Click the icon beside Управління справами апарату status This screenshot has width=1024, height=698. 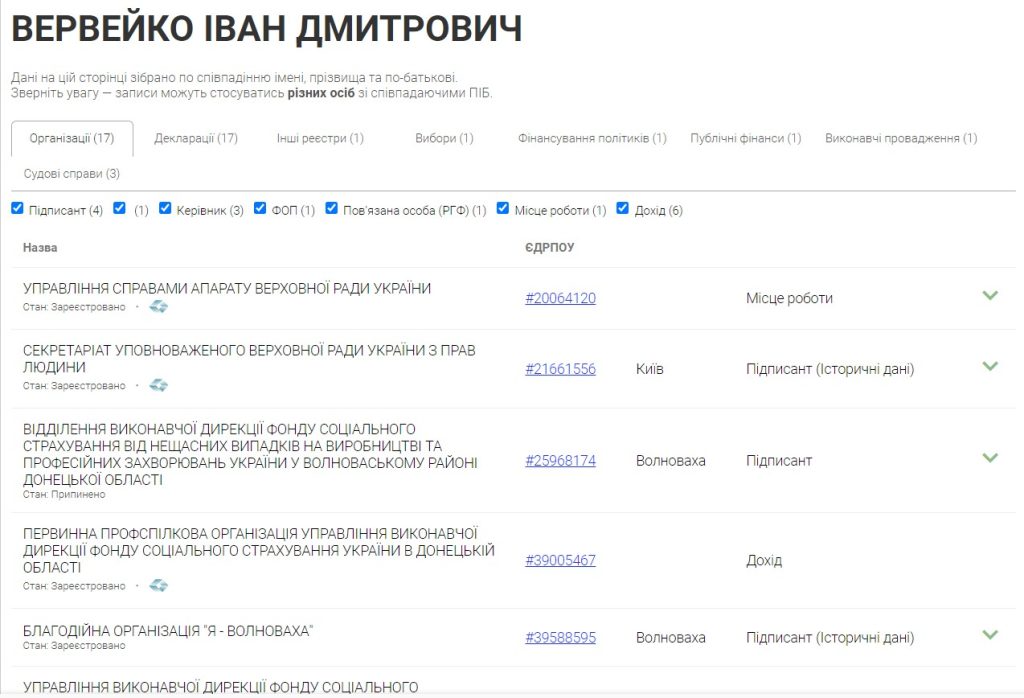158,307
